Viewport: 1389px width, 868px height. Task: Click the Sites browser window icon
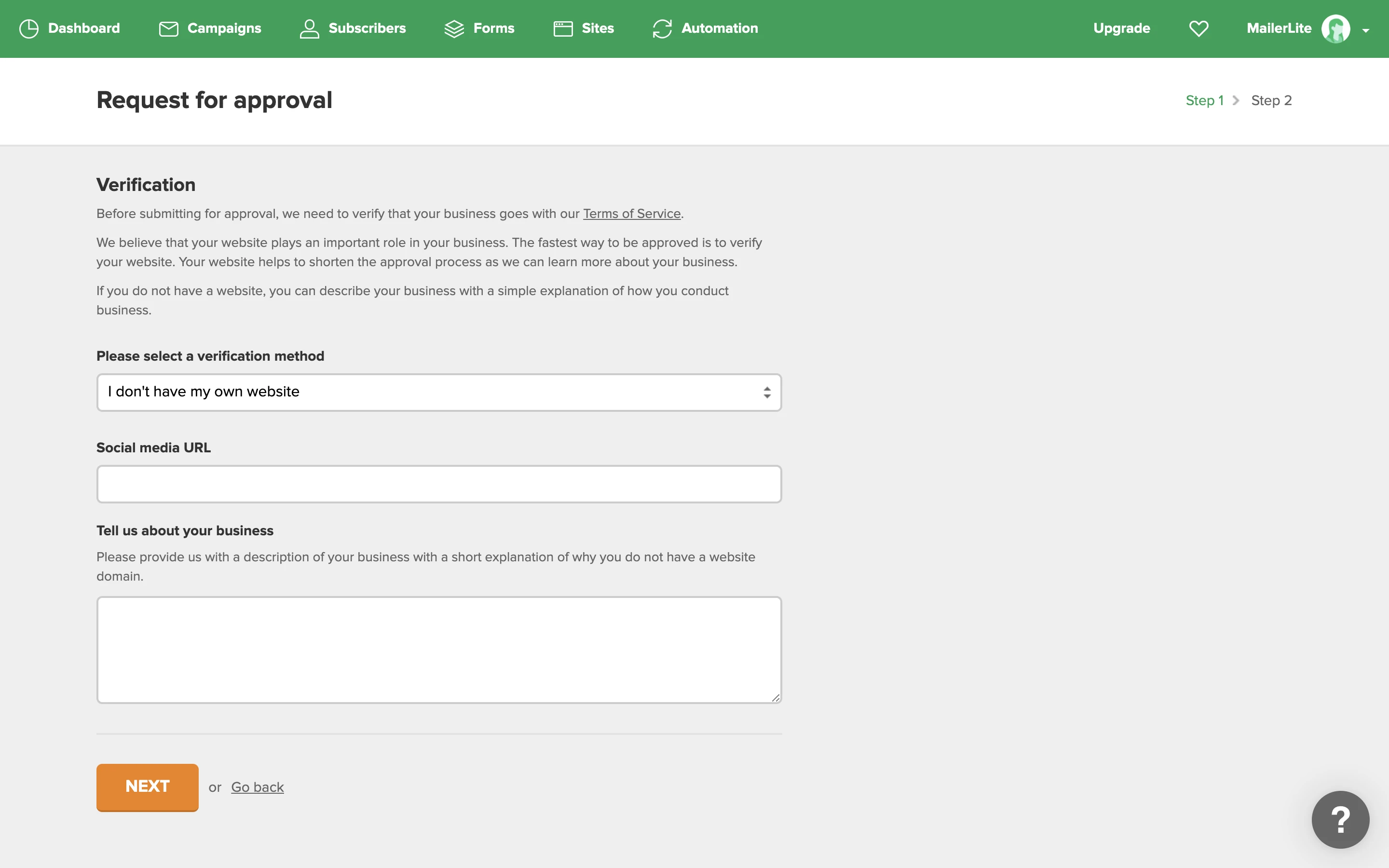pos(563,29)
